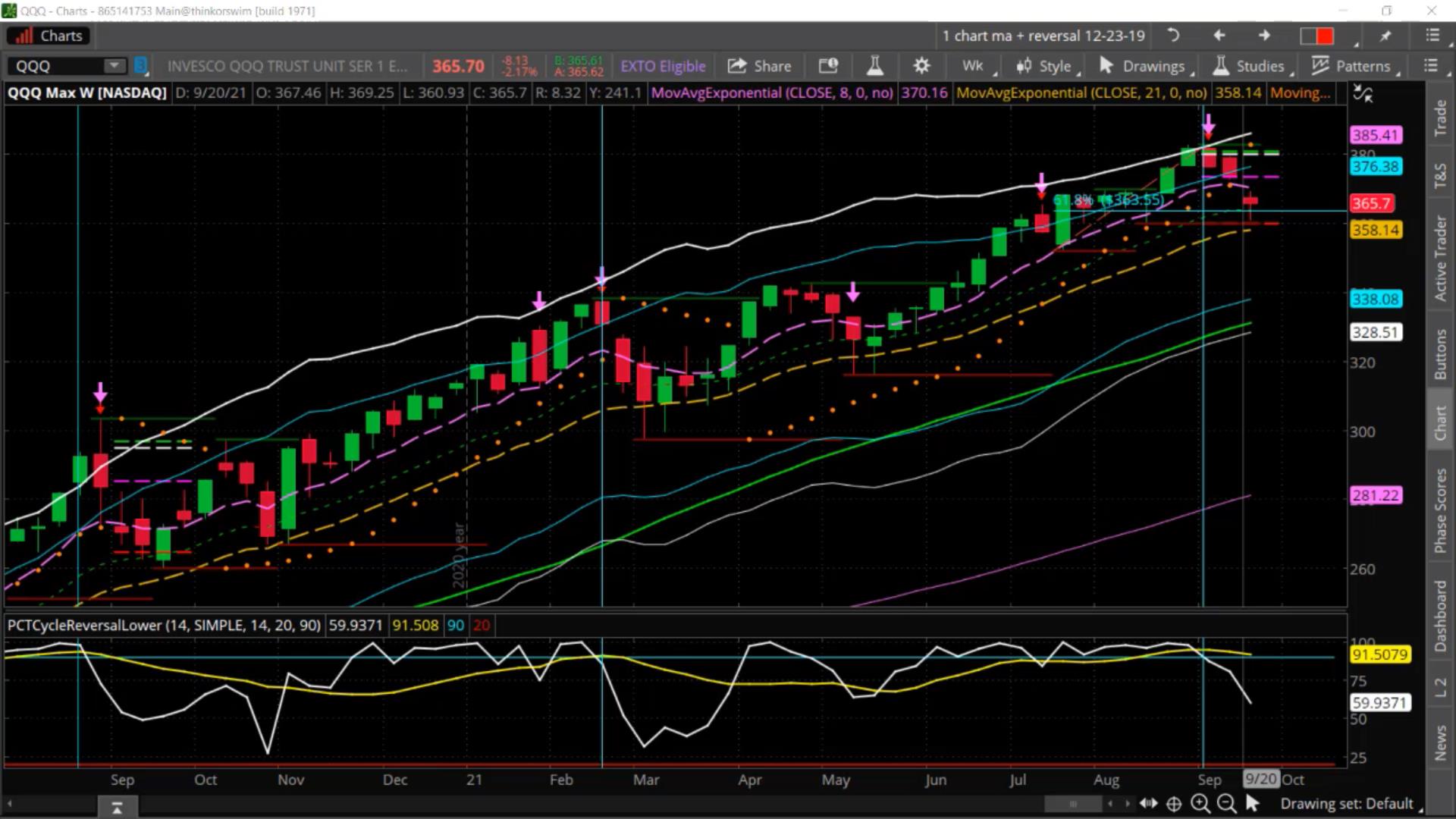
Task: Click the QQQ Max W [NASDAQ] chart title
Action: (87, 93)
